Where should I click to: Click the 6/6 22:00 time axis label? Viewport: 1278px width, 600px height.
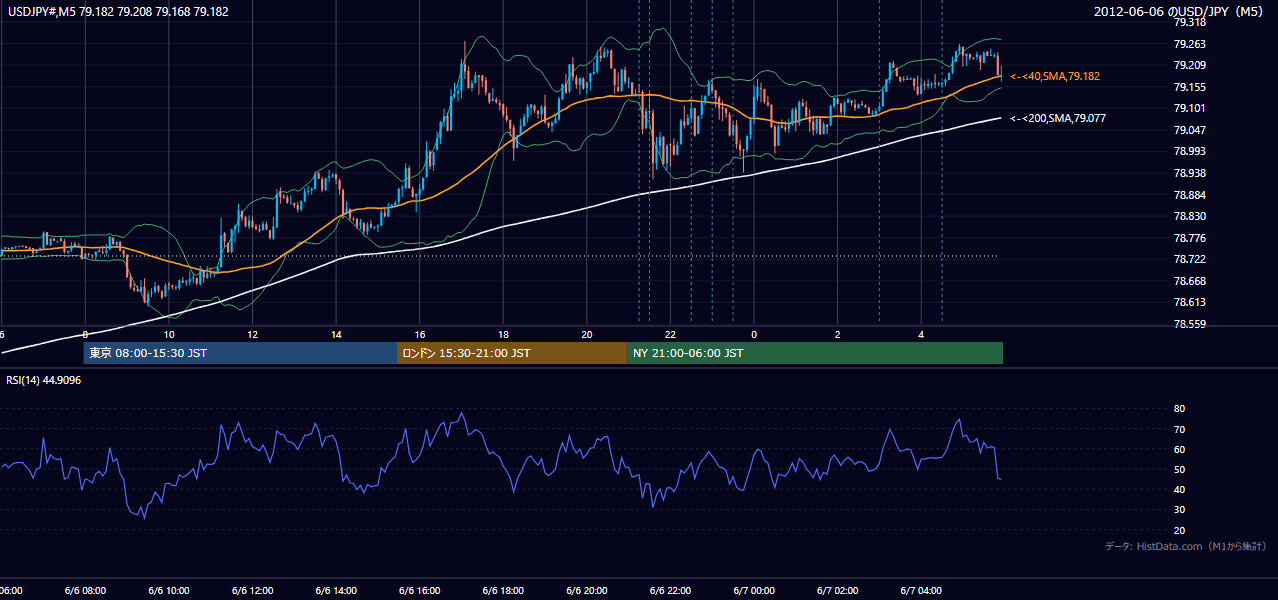[x=670, y=591]
